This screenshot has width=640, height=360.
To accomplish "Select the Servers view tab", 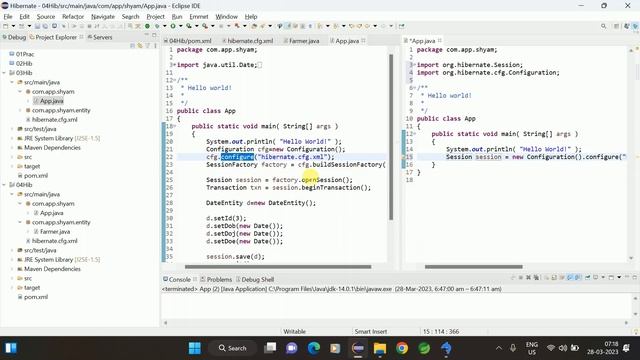I will pos(100,37).
